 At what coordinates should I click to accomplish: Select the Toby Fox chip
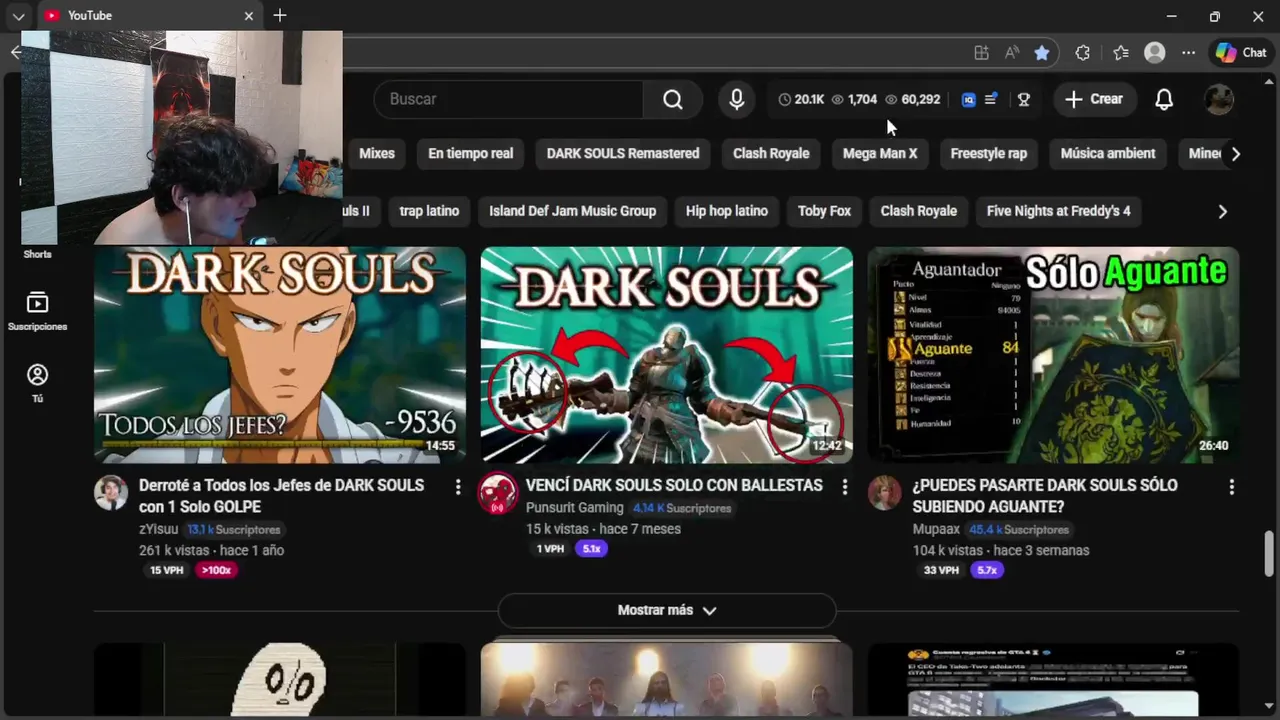(824, 211)
